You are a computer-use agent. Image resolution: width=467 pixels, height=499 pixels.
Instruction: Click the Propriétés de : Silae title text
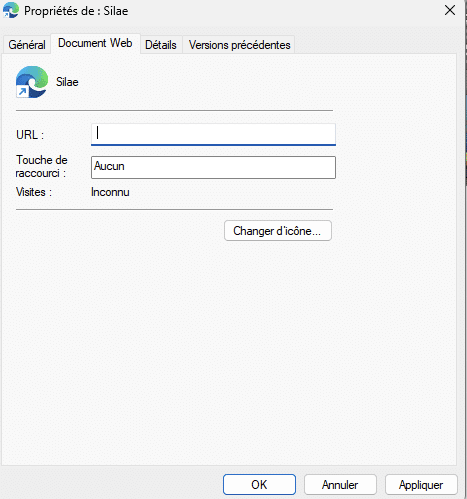[76, 11]
